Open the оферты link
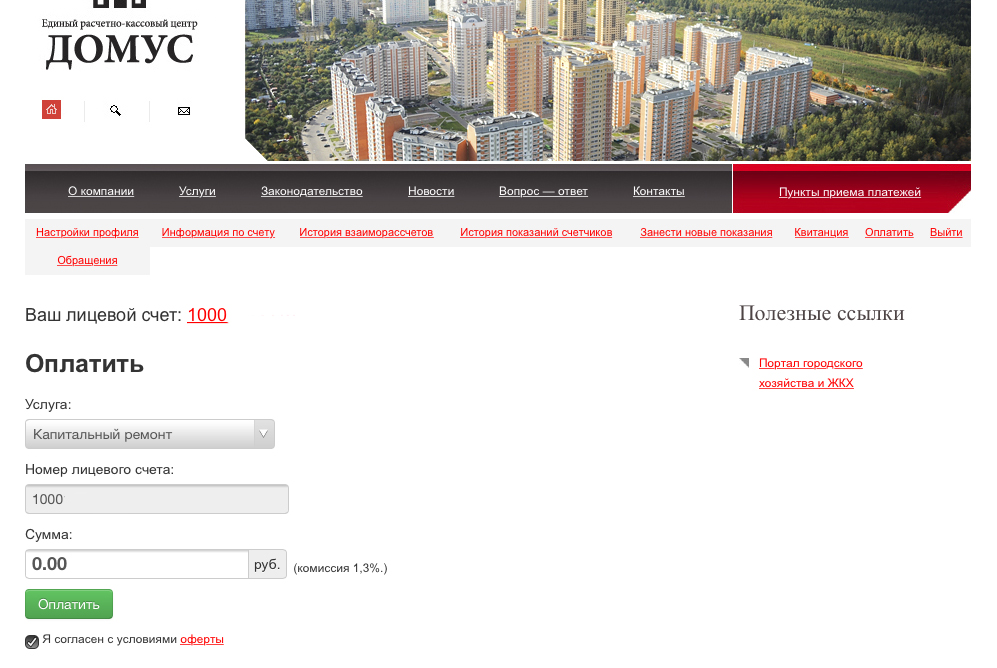Image resolution: width=997 pixels, height=668 pixels. (202, 639)
